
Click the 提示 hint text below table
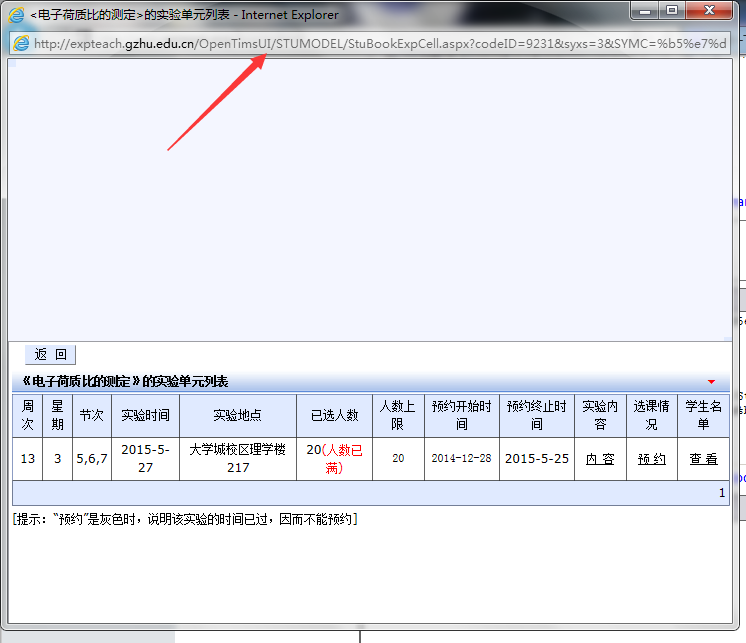click(x=185, y=519)
